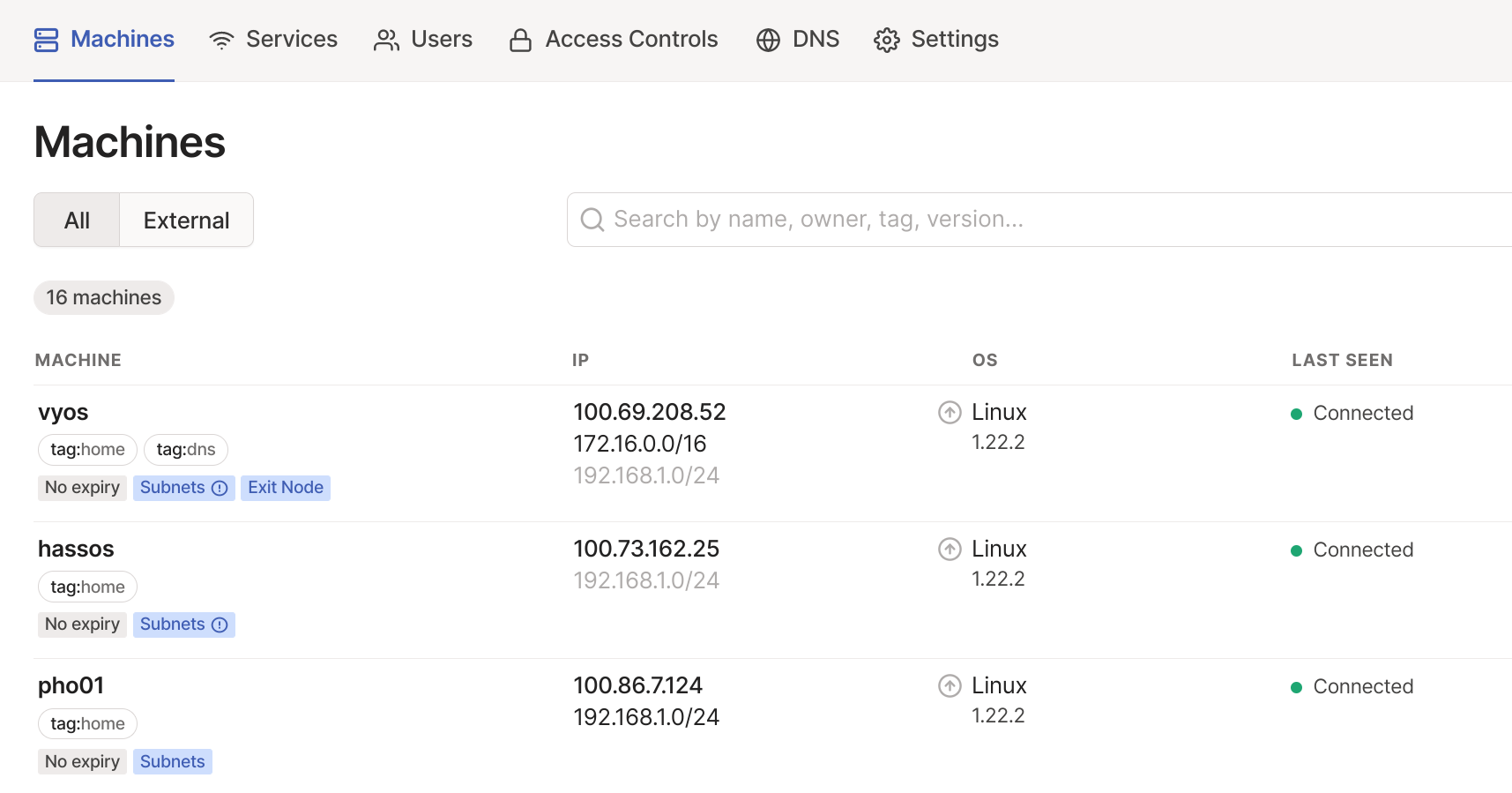This screenshot has width=1512, height=793.
Task: Open the Access Controls tab
Action: [x=614, y=40]
